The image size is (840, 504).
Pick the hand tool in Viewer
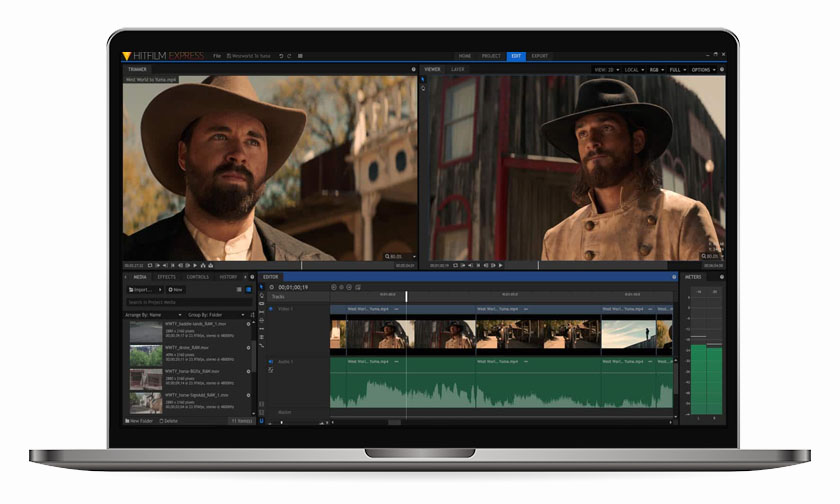(x=423, y=88)
